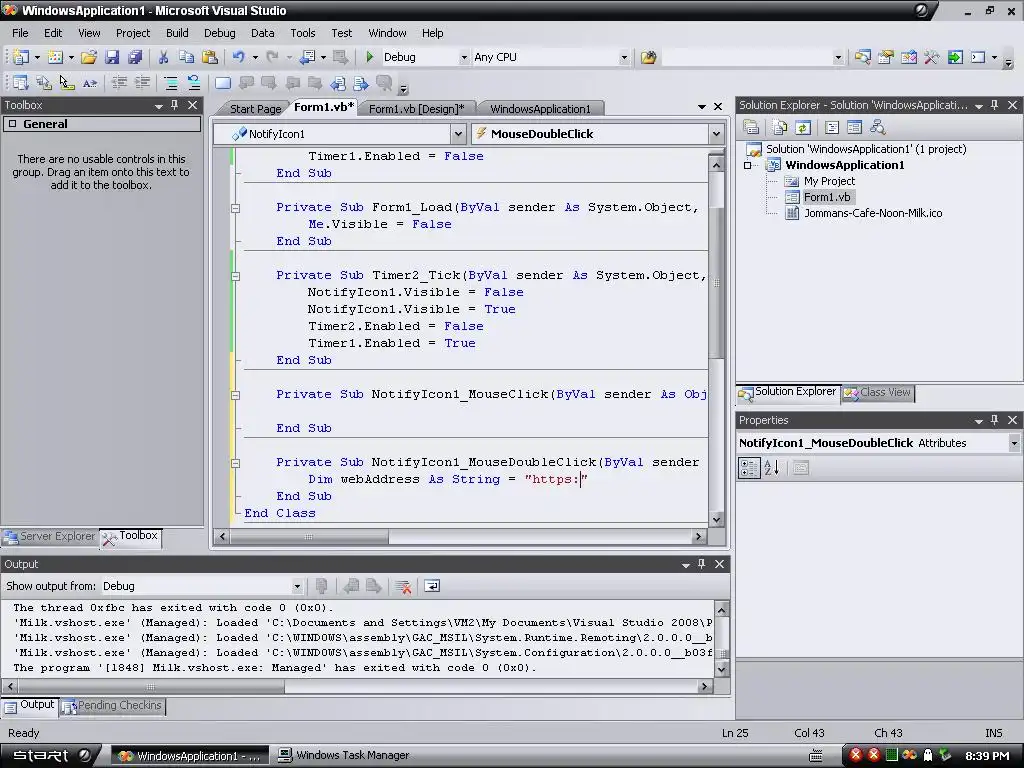Open the Any CPU platform dropdown
Image resolution: width=1024 pixels, height=768 pixels.
tap(624, 57)
